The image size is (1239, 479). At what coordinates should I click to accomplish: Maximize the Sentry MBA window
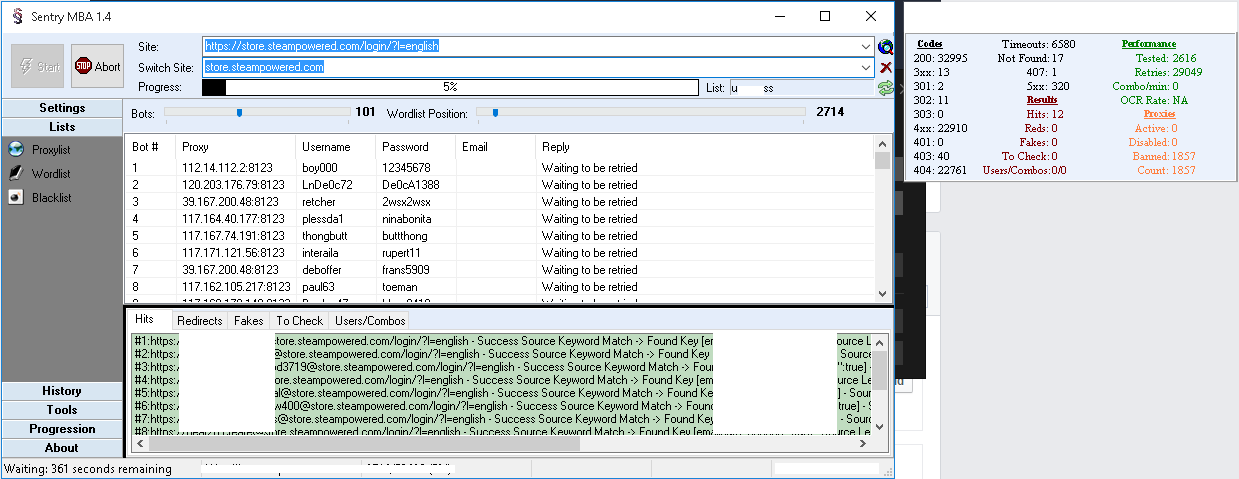pyautogui.click(x=825, y=16)
